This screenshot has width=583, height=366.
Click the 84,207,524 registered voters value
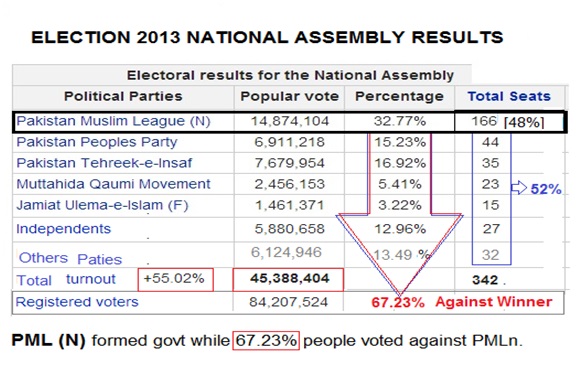click(289, 302)
